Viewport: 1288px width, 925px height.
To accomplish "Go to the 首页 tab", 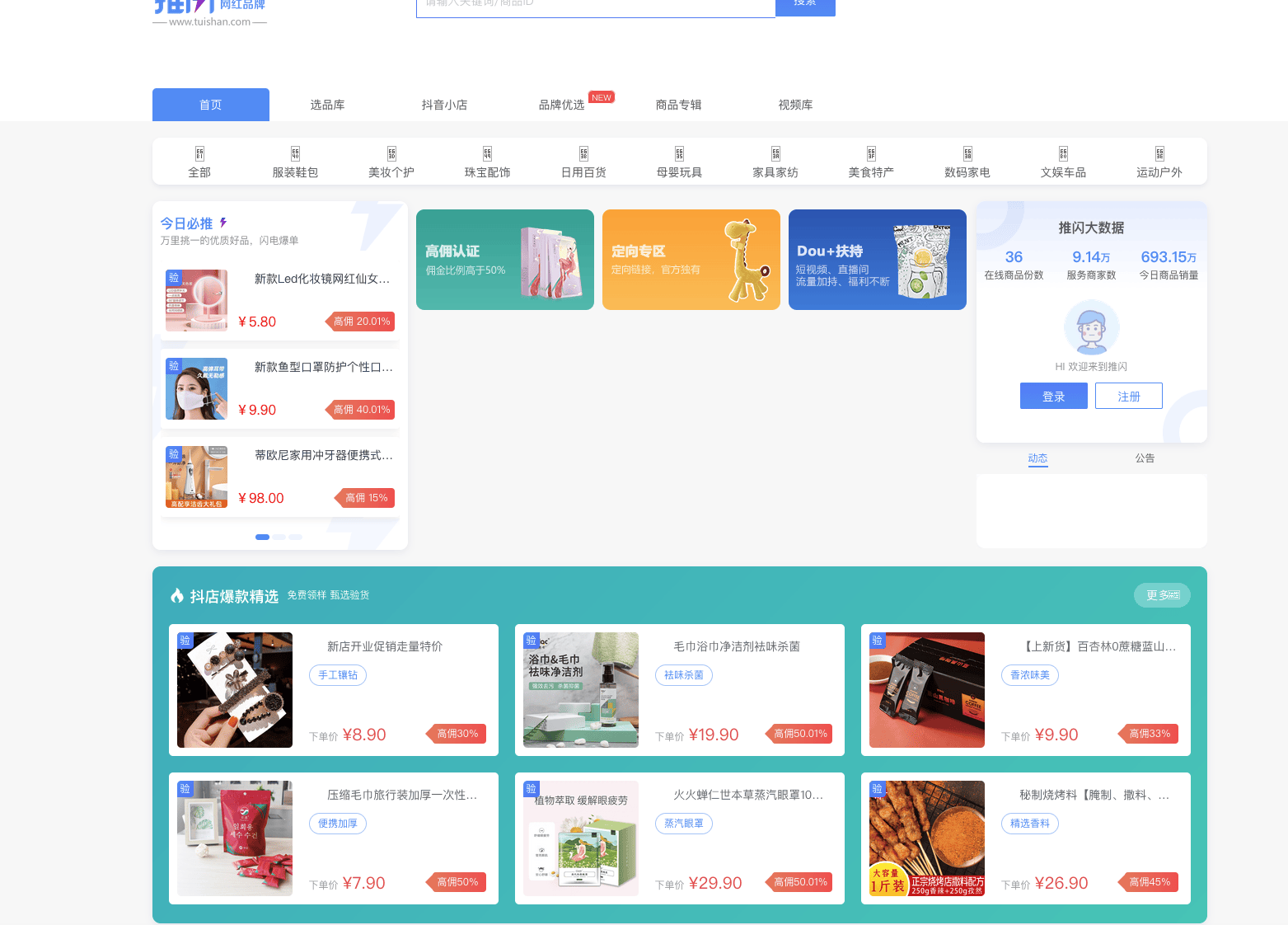I will tap(211, 105).
